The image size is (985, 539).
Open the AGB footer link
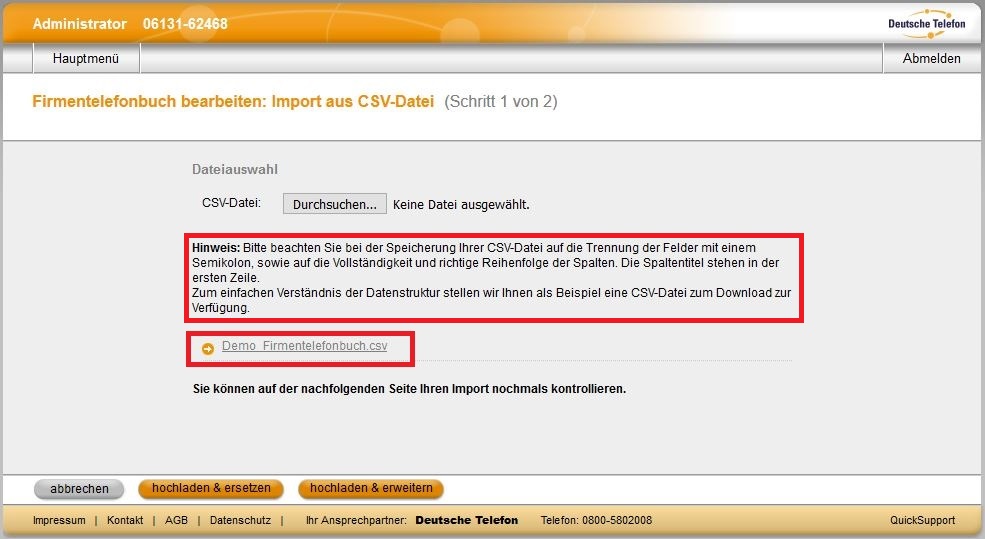[177, 520]
